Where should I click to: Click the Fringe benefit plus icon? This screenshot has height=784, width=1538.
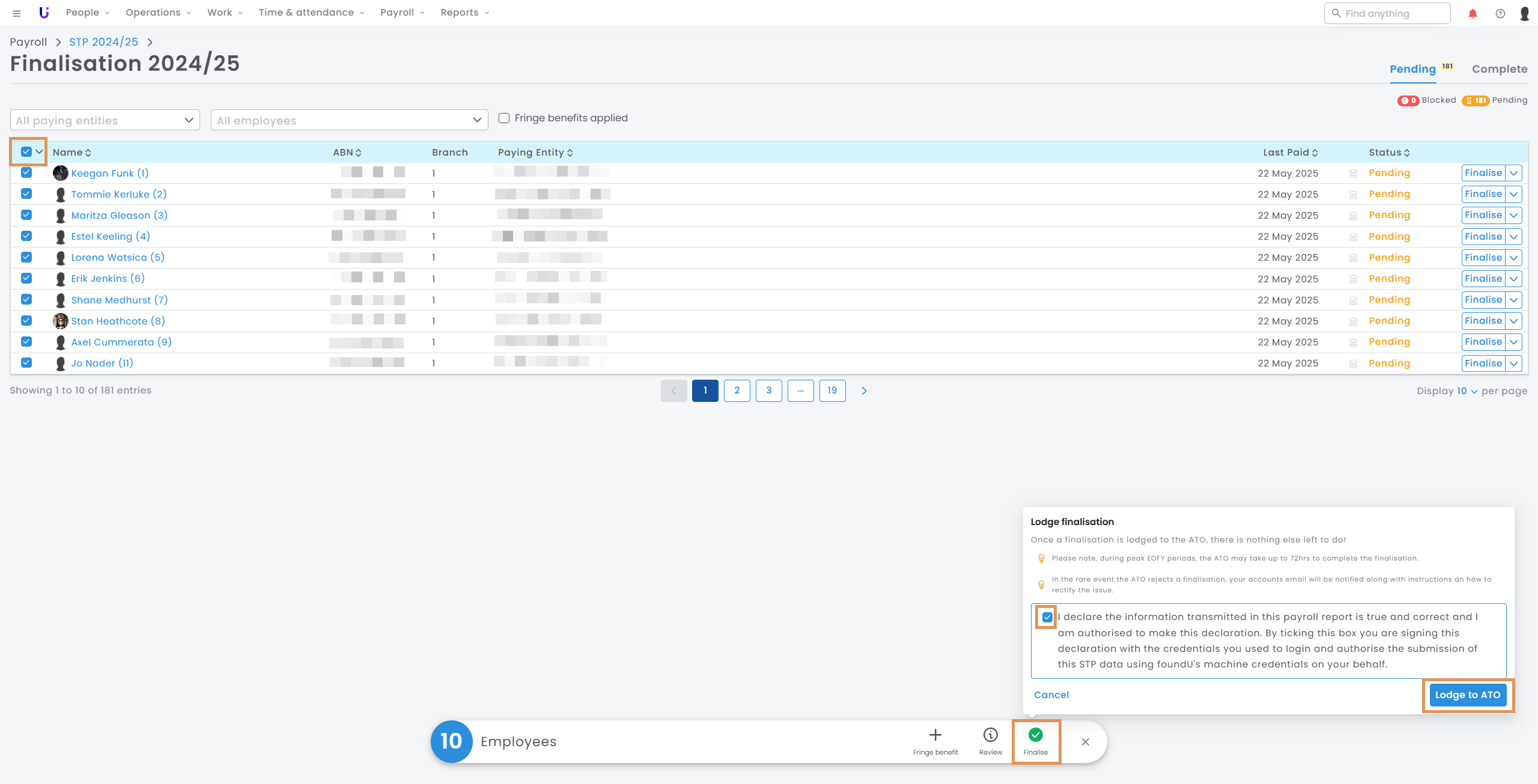(935, 735)
